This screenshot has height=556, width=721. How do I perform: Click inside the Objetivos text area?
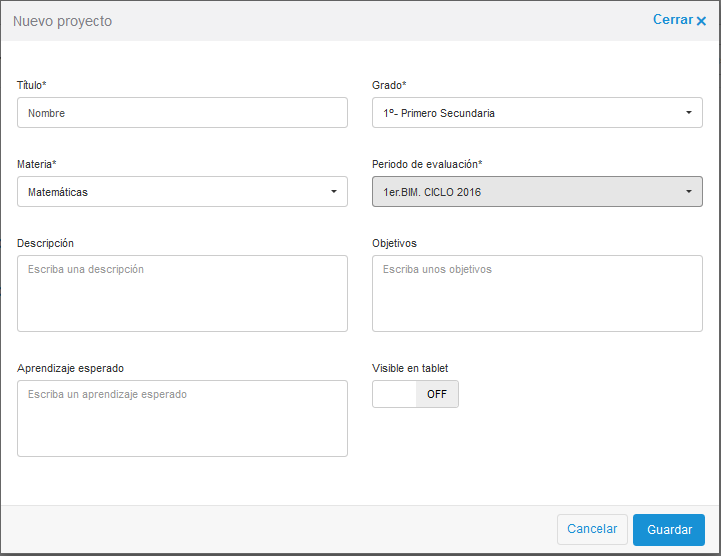[537, 293]
